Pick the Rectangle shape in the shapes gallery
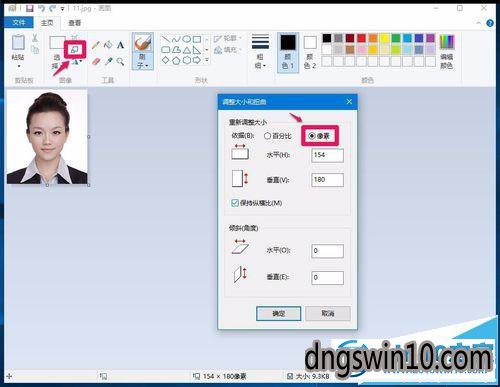 (x=197, y=39)
